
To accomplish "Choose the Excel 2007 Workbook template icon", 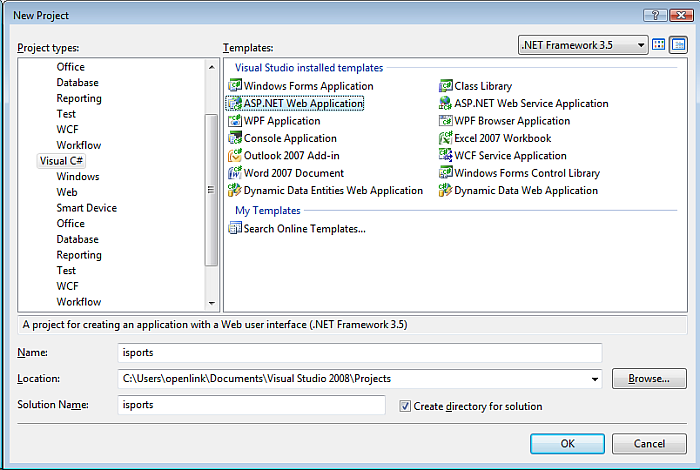I will tap(446, 138).
